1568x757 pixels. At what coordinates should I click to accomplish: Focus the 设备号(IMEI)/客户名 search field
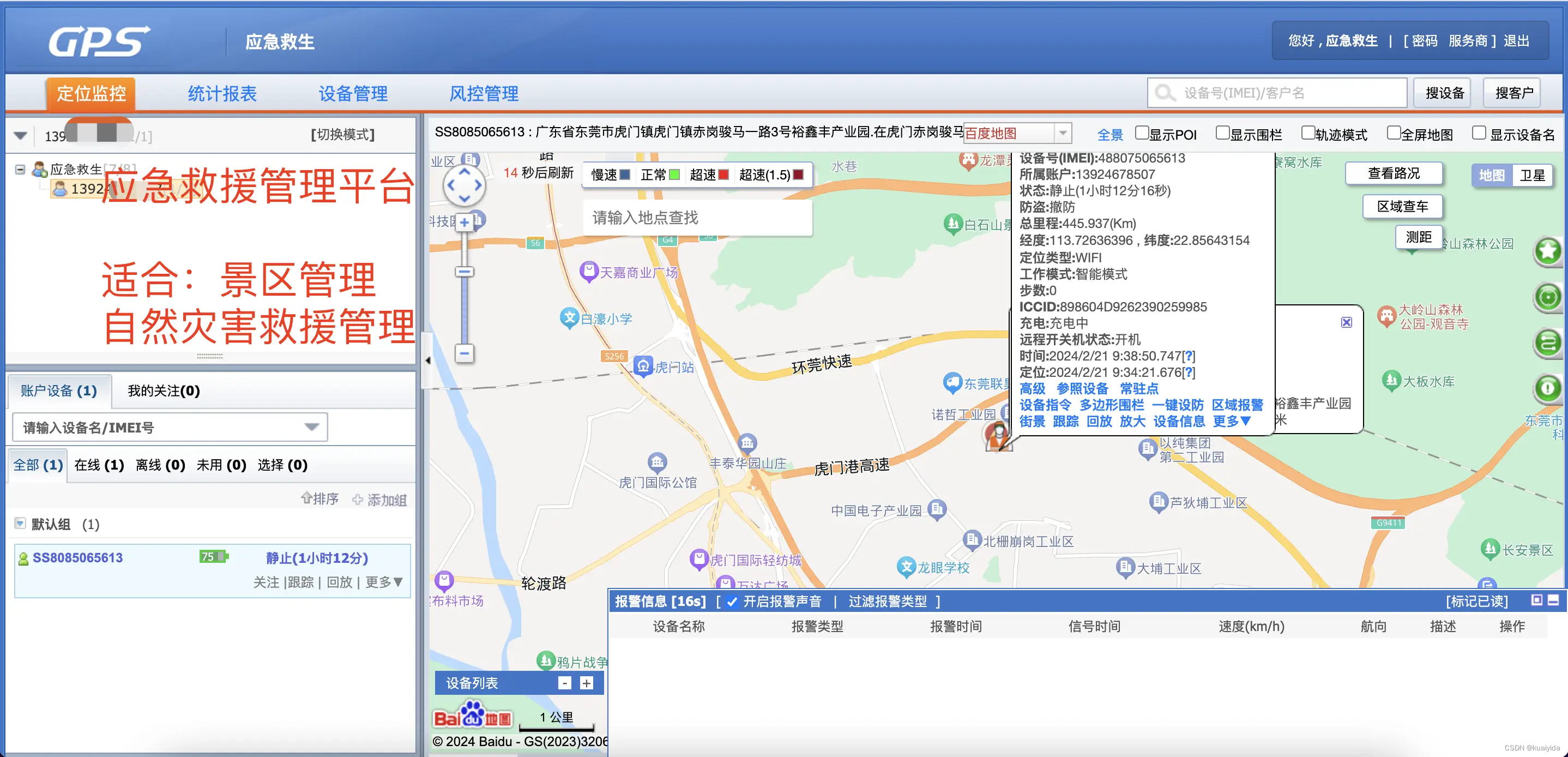point(1277,93)
